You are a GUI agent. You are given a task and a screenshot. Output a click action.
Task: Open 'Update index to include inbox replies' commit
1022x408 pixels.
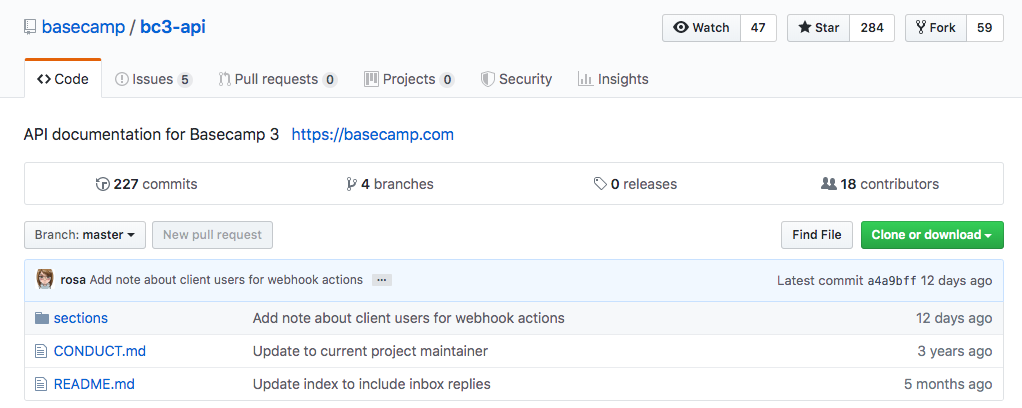coord(372,384)
